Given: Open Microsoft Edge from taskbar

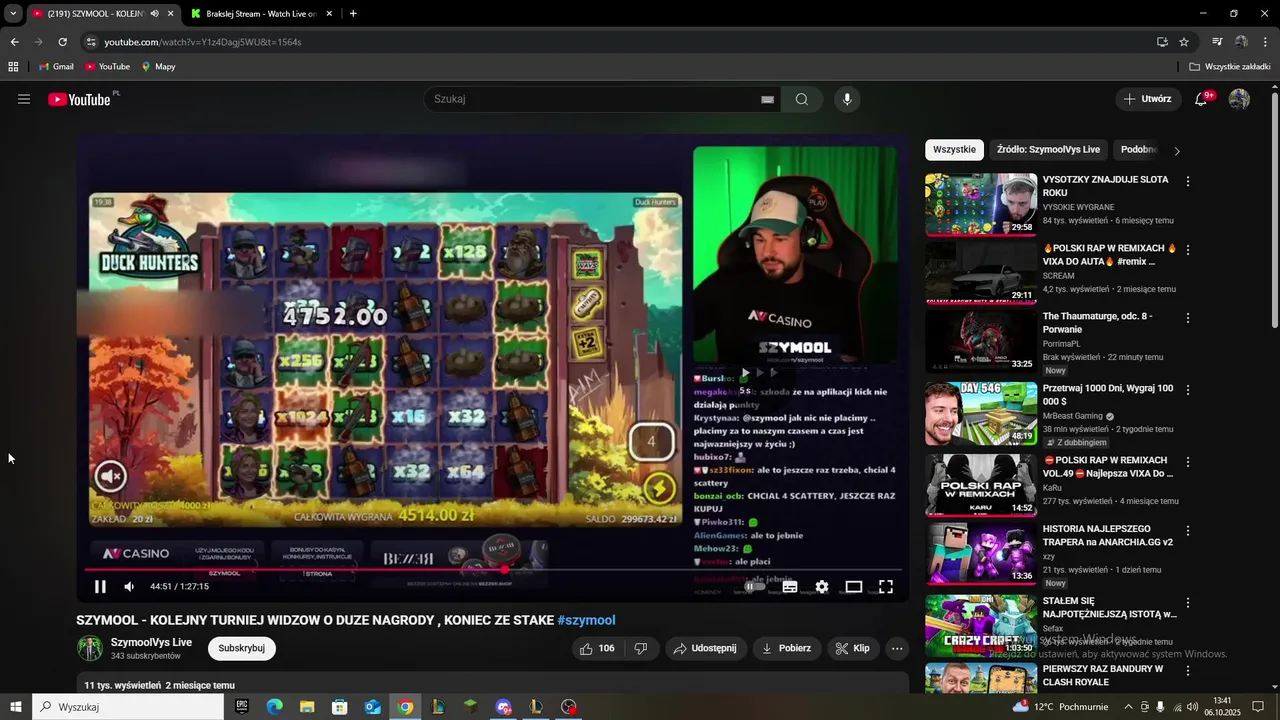Looking at the screenshot, I should pyautogui.click(x=274, y=707).
